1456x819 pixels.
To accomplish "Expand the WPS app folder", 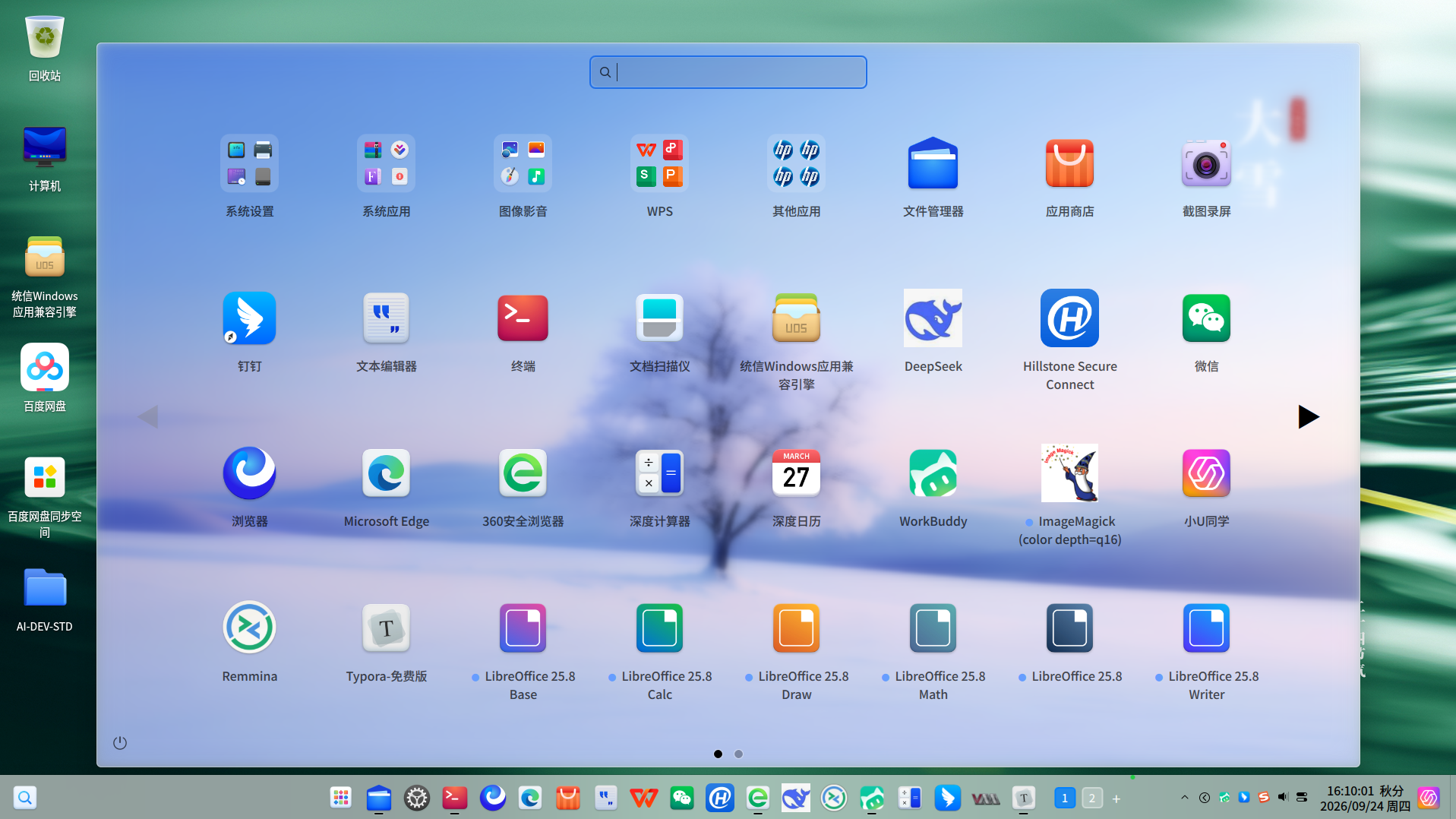I will pos(659,163).
